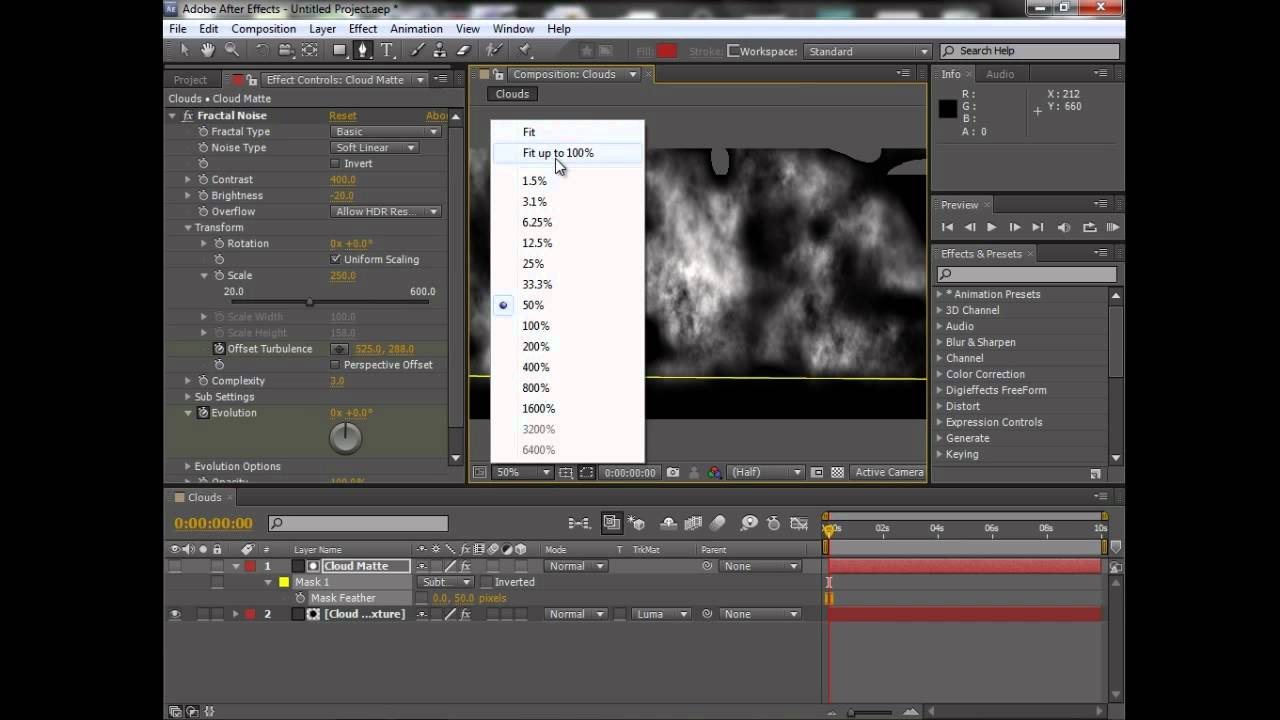Image resolution: width=1280 pixels, height=720 pixels.
Task: Select the Hand tool
Action: click(x=208, y=50)
